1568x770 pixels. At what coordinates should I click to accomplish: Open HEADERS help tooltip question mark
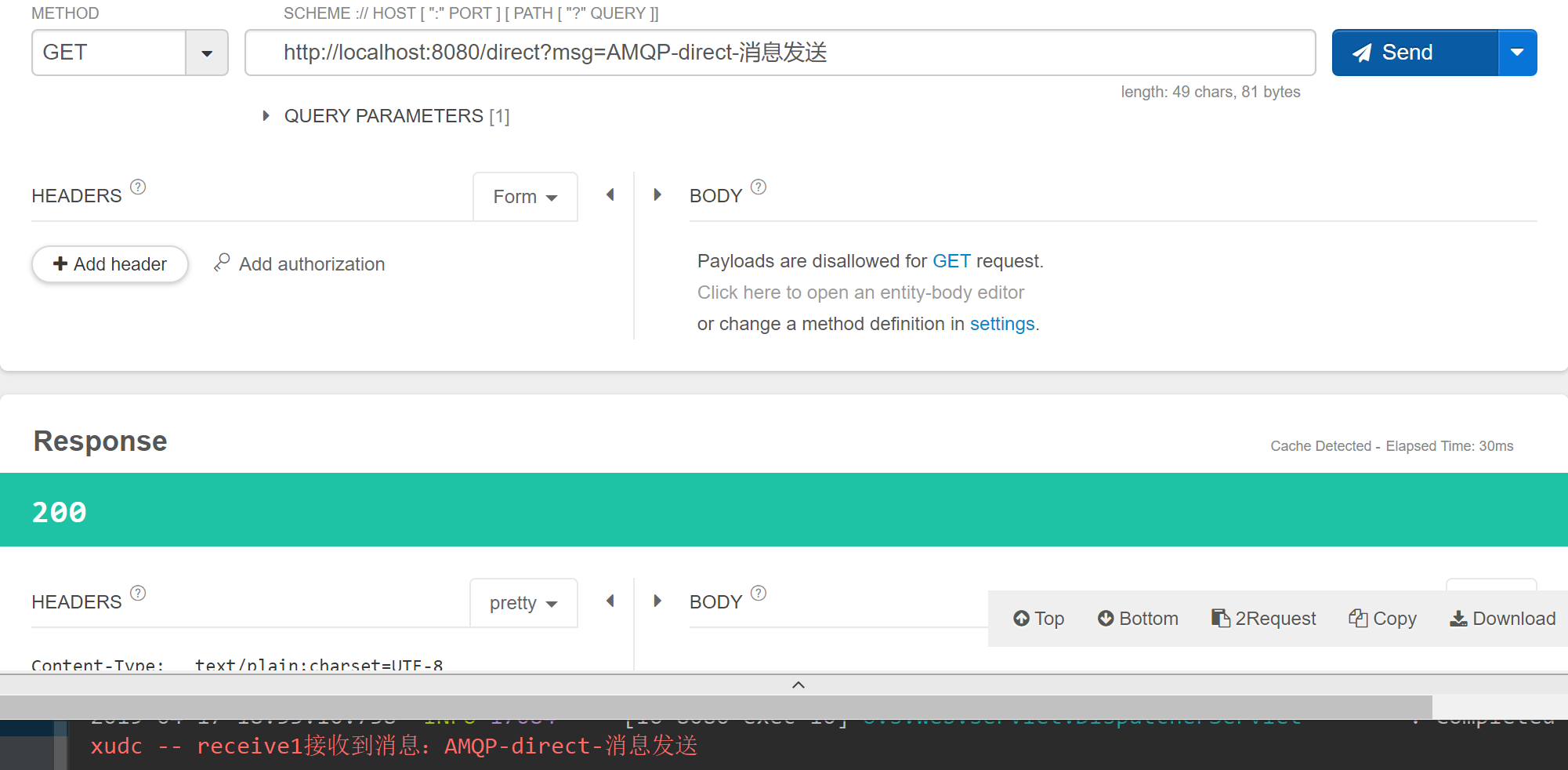138,186
